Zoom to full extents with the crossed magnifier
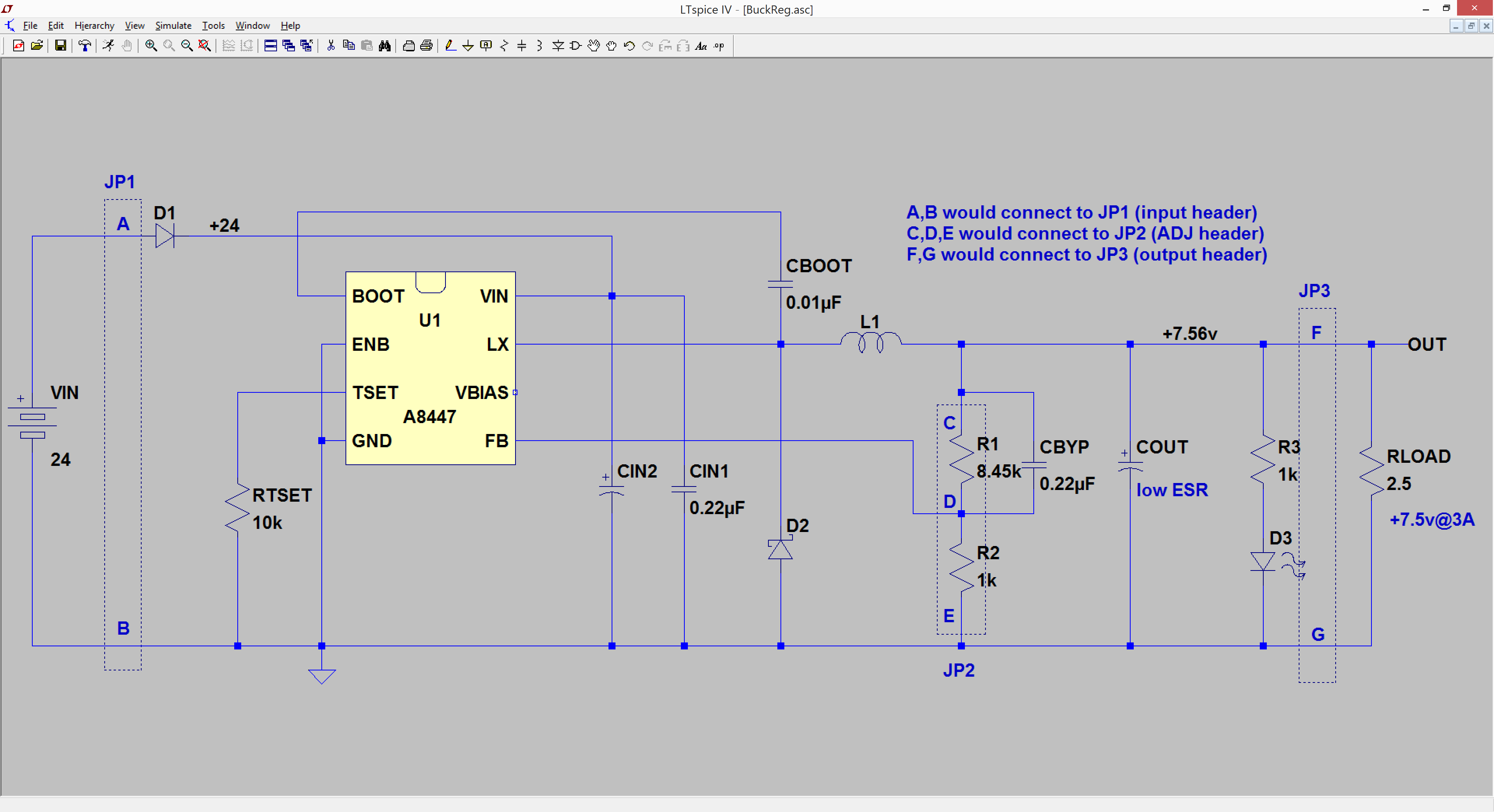1494x812 pixels. point(204,46)
